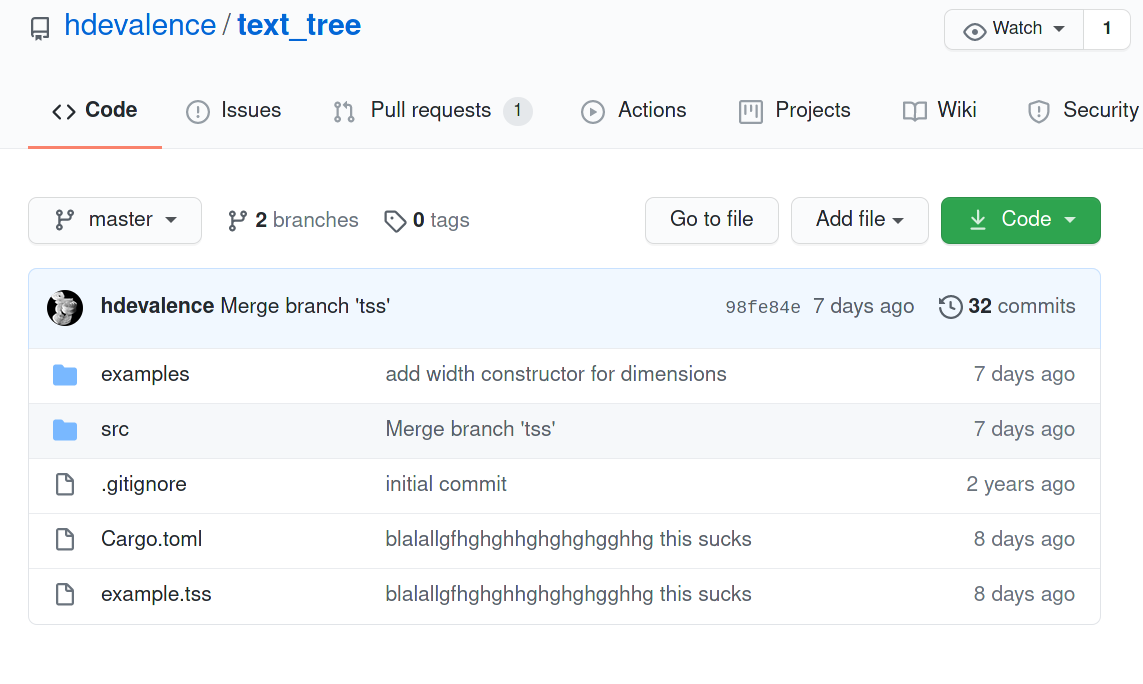Click the Go to file button
The width and height of the screenshot is (1143, 684).
point(711,220)
